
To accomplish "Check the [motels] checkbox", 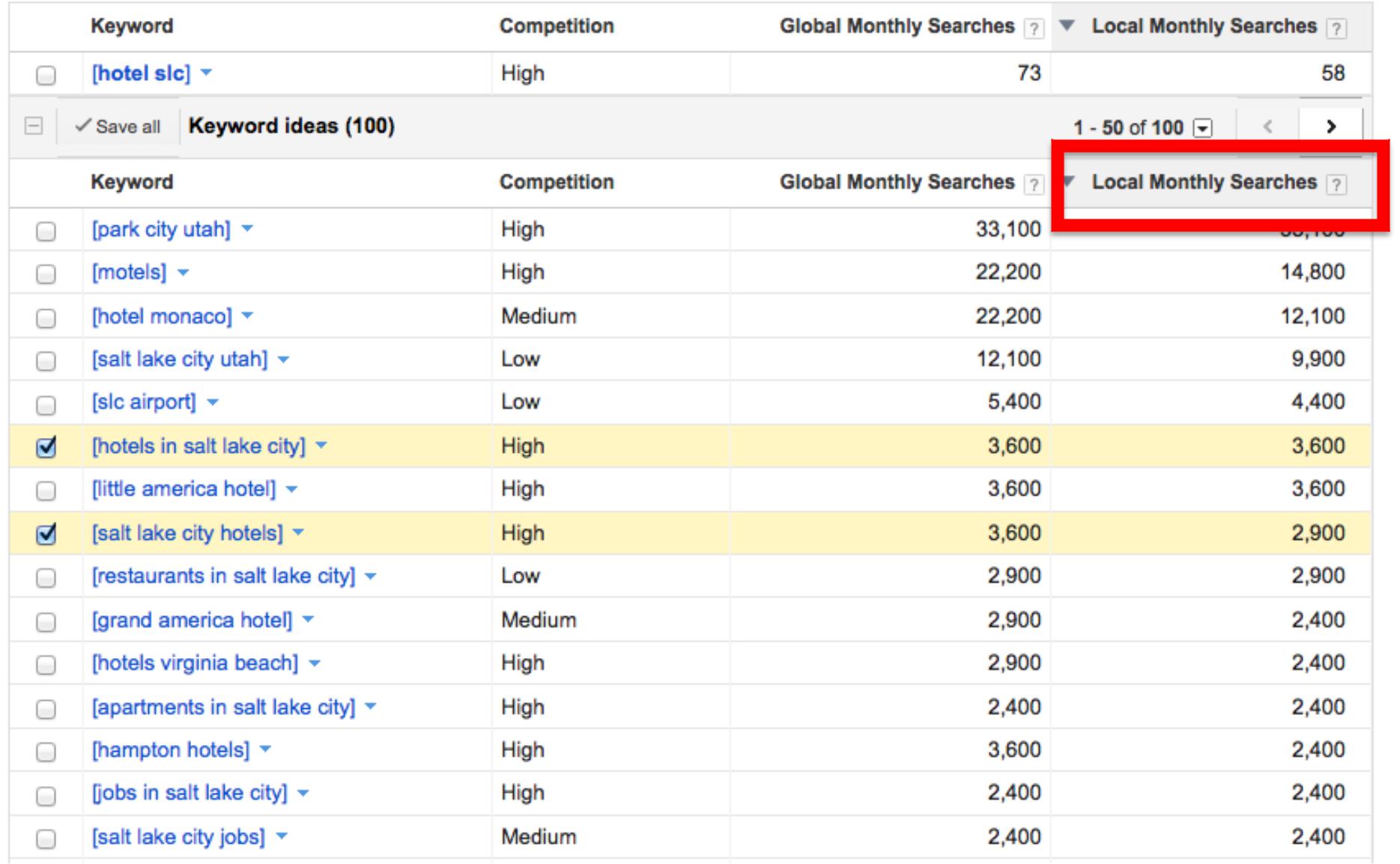I will coord(46,274).
